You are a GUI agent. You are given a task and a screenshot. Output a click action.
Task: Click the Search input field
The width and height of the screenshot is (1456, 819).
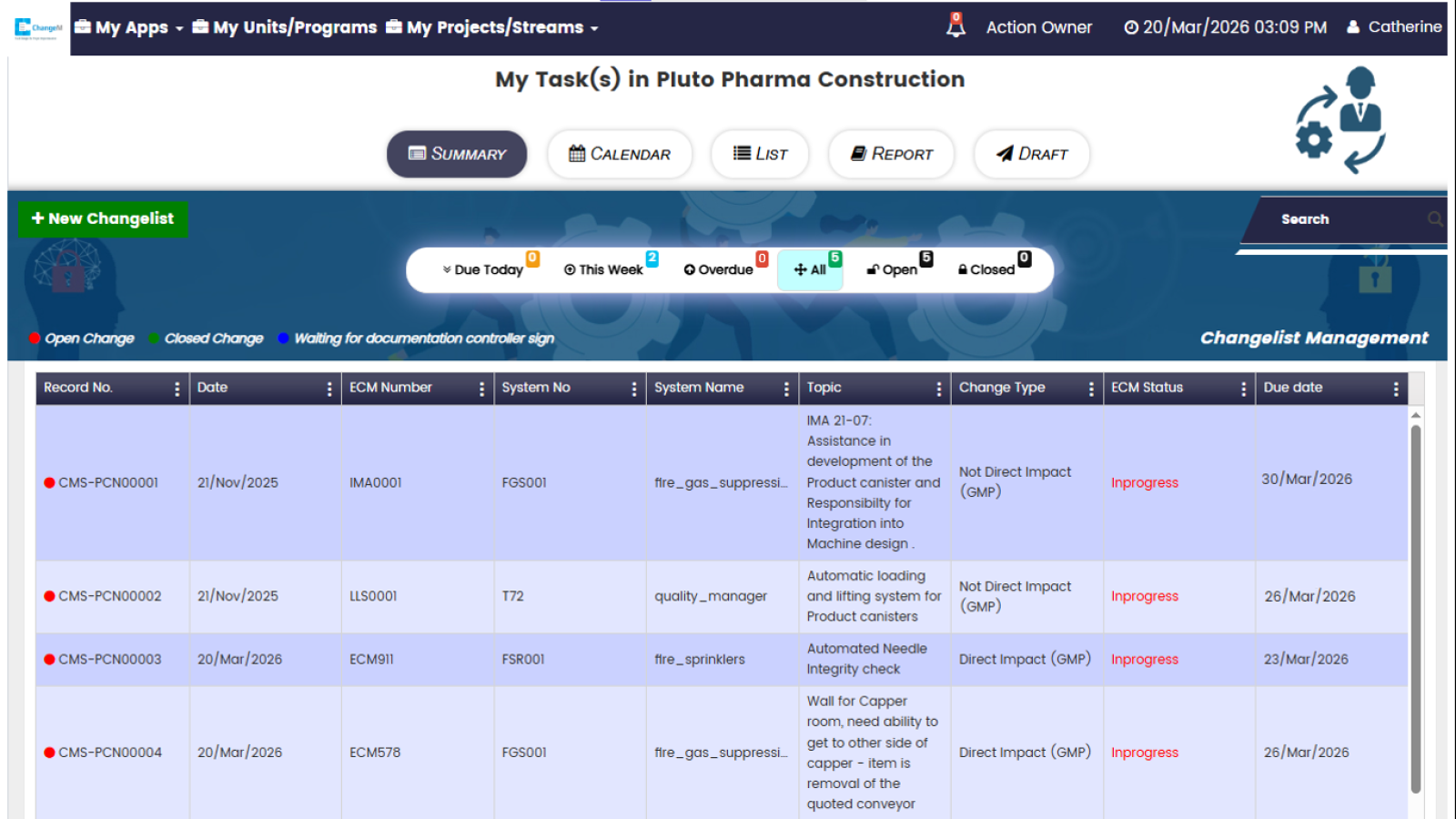pos(1346,219)
